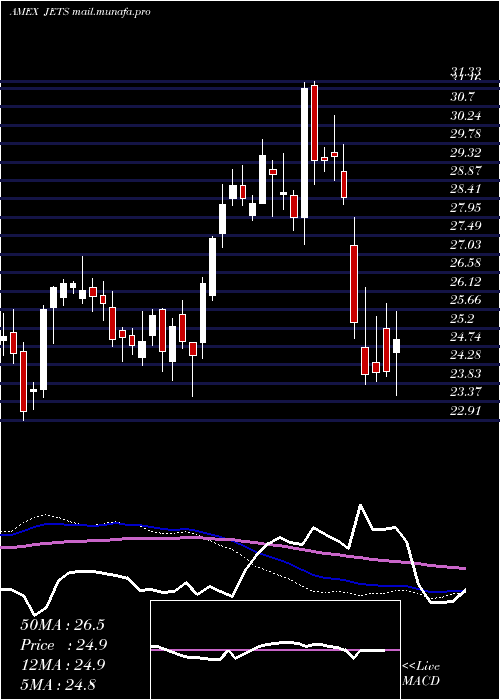The height and width of the screenshot is (700, 500).
Task: Click the 22.91 price axis label
Action: click(x=466, y=411)
